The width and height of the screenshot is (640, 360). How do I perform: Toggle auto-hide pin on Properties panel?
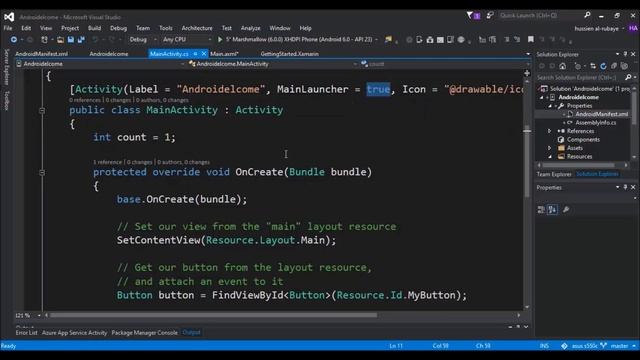pos(625,187)
